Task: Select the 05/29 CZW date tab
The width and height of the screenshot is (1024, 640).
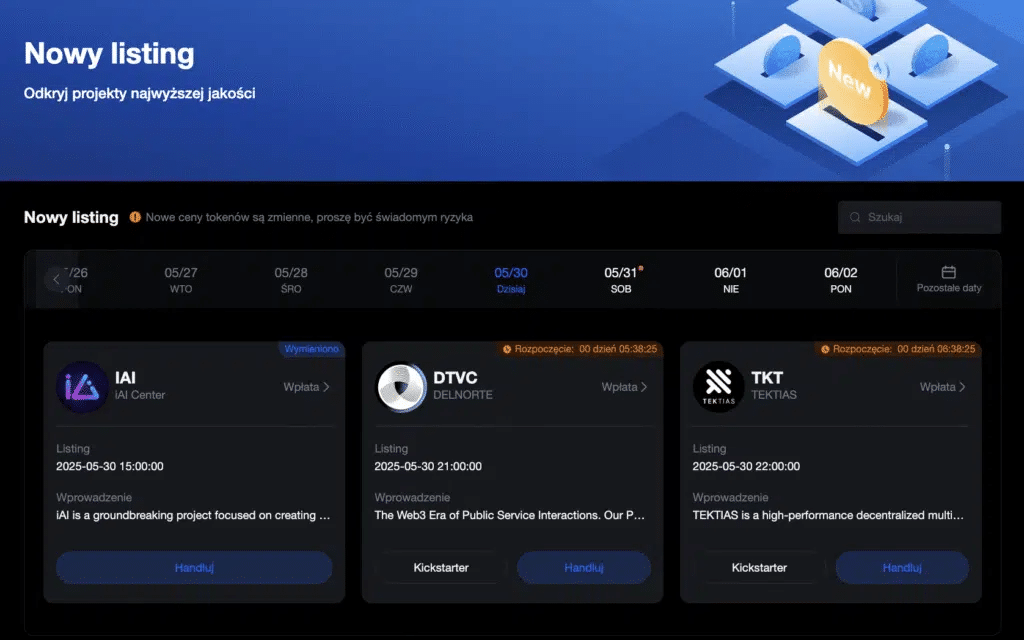Action: (x=400, y=280)
